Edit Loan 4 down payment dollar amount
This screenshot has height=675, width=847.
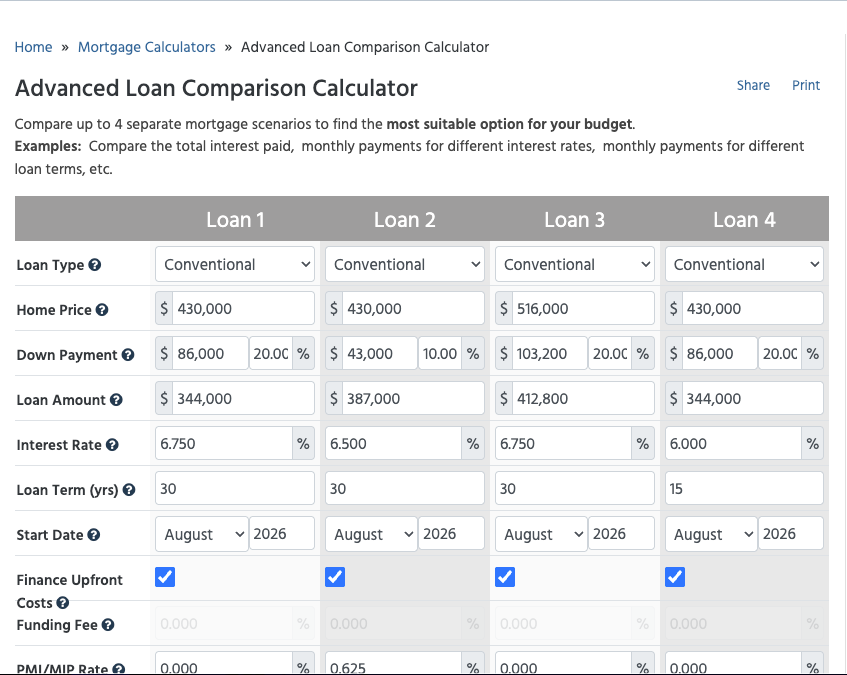click(x=720, y=354)
